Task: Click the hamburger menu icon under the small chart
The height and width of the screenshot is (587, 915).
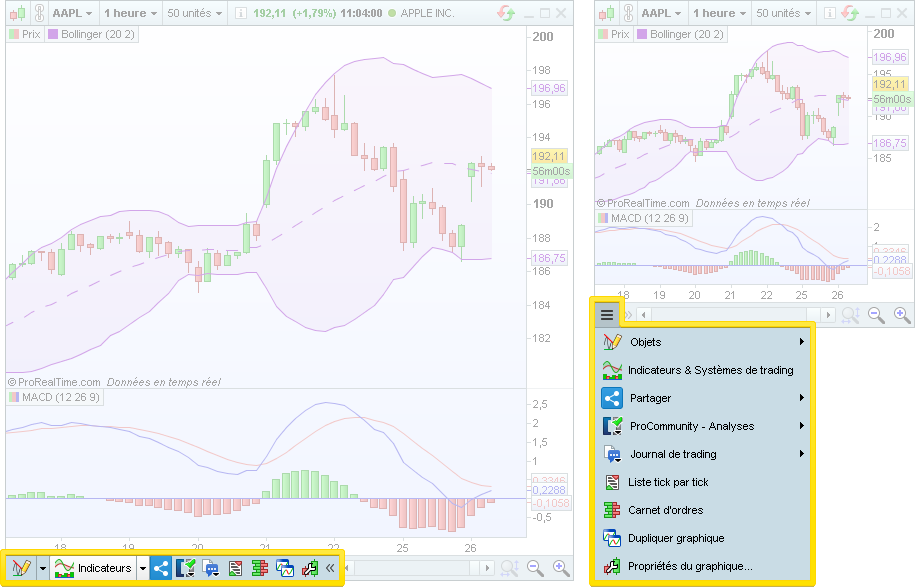Action: tap(607, 315)
